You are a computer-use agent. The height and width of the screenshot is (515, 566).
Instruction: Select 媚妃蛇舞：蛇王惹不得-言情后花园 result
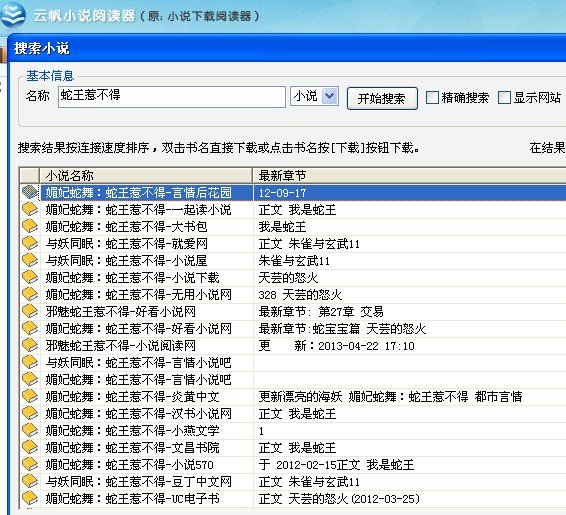[x=139, y=193]
